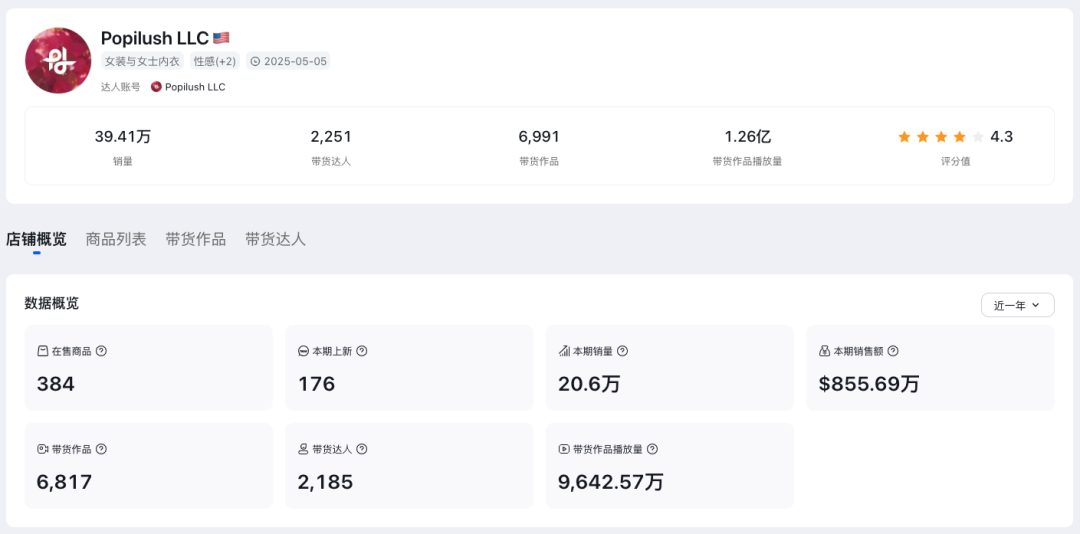This screenshot has height=534, width=1080.
Task: Click the 2025-05-05 date tag
Action: point(289,61)
